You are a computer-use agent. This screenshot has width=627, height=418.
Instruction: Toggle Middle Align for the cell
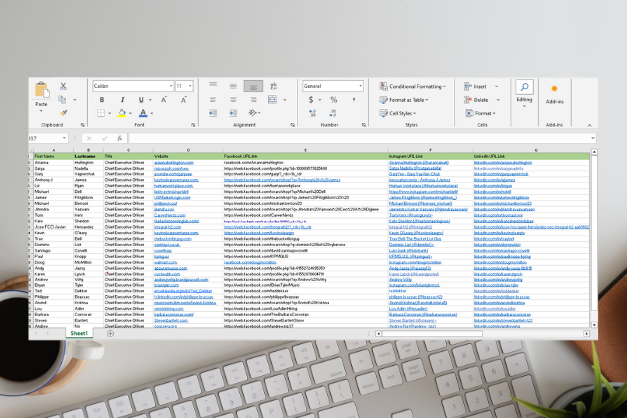[233, 86]
